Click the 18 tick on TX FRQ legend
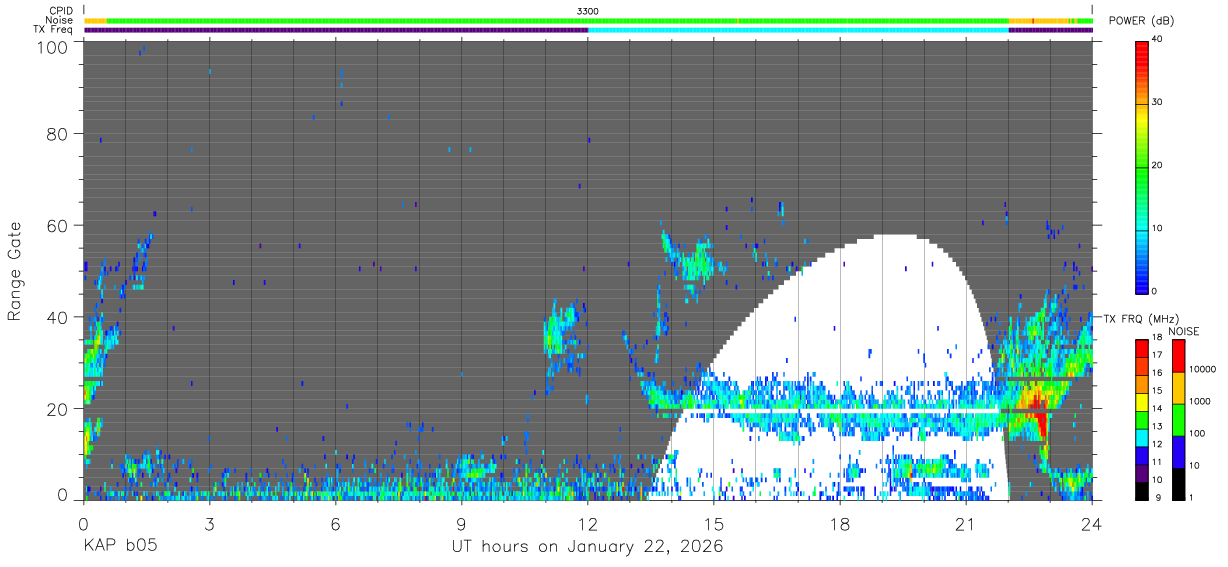The width and height of the screenshot is (1228, 567). pyautogui.click(x=1157, y=338)
